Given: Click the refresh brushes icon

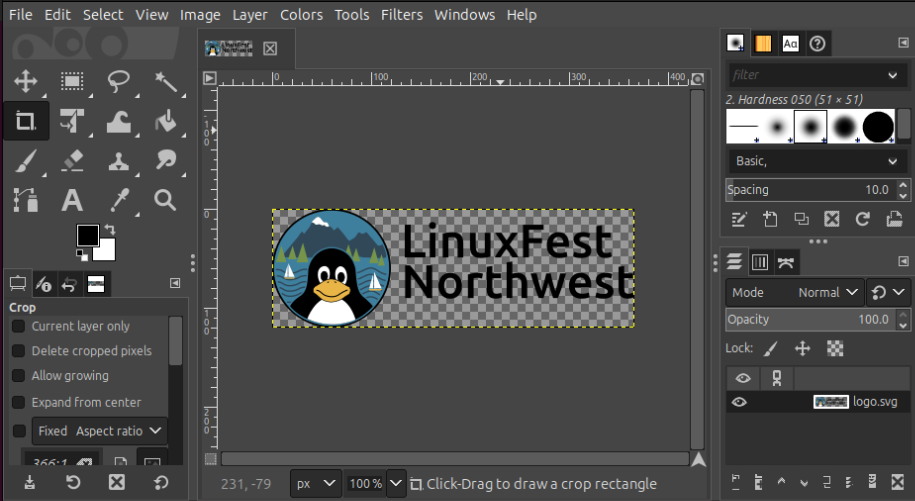Looking at the screenshot, I should point(862,219).
